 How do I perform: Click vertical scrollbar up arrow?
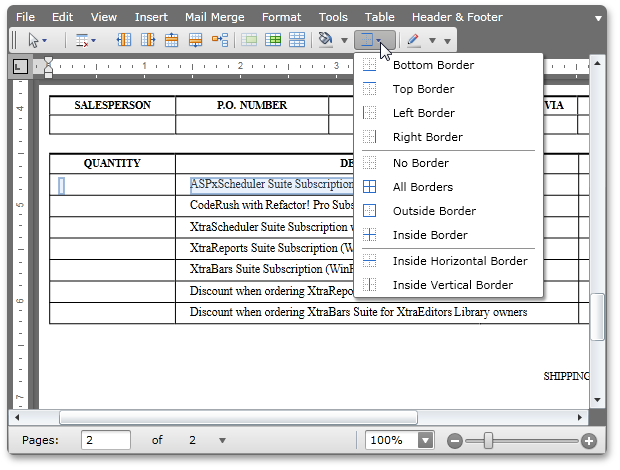pos(597,63)
